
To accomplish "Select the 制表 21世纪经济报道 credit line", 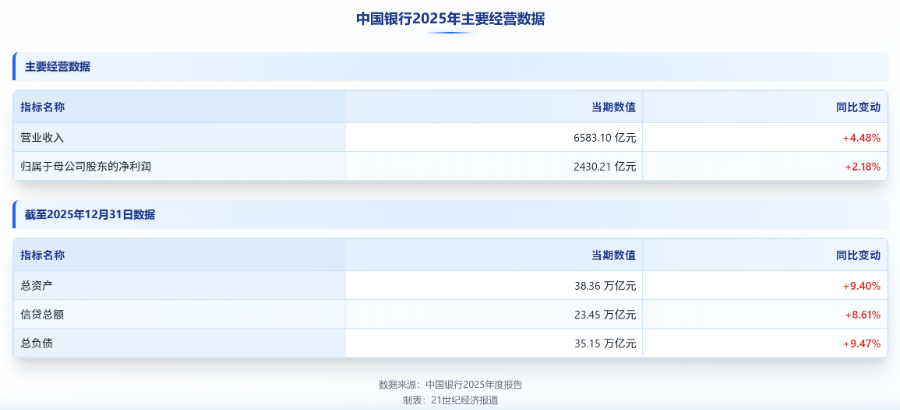I will 450,399.
